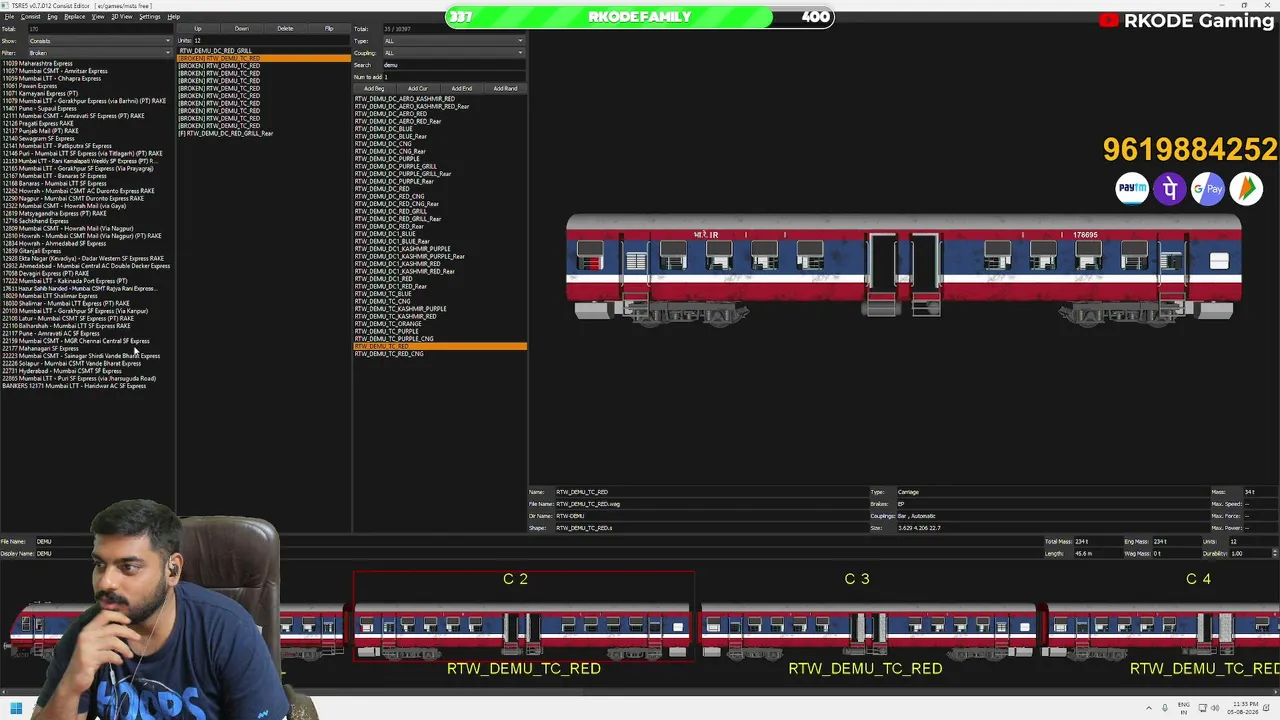Select consist 12859 Gitanjali Express
The width and height of the screenshot is (1280, 720).
(x=33, y=251)
